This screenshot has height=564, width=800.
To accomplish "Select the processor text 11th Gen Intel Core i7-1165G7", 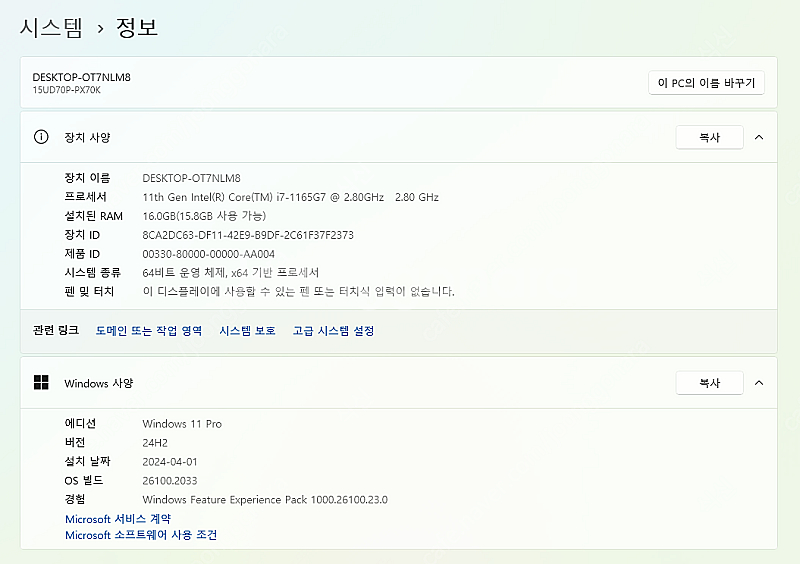I will pos(290,197).
